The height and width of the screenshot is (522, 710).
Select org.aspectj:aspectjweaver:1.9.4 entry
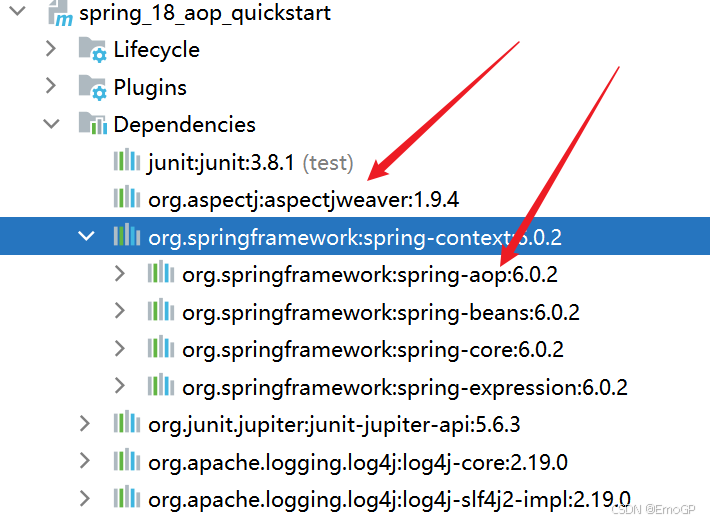pos(303,200)
